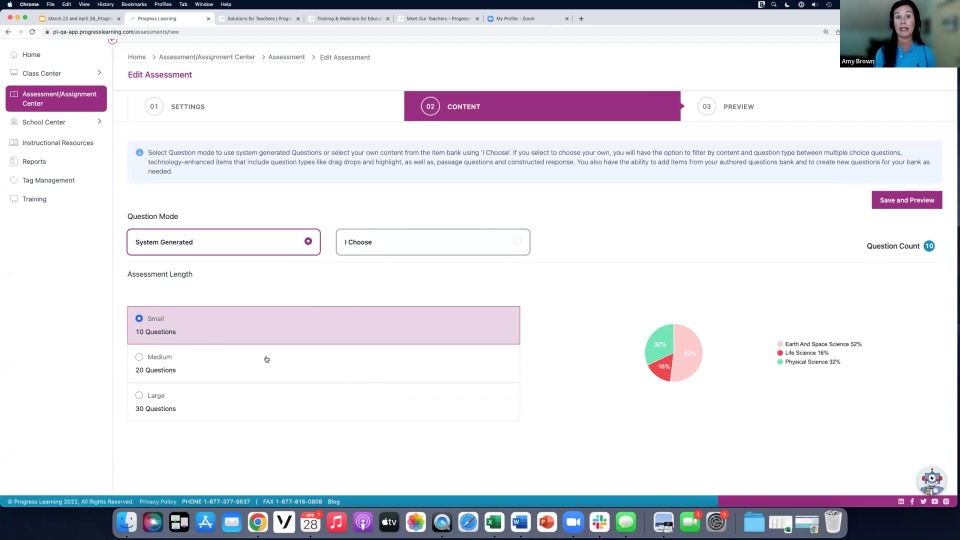This screenshot has height=540, width=960.
Task: Click the info icon in the blue banner
Action: (140, 152)
